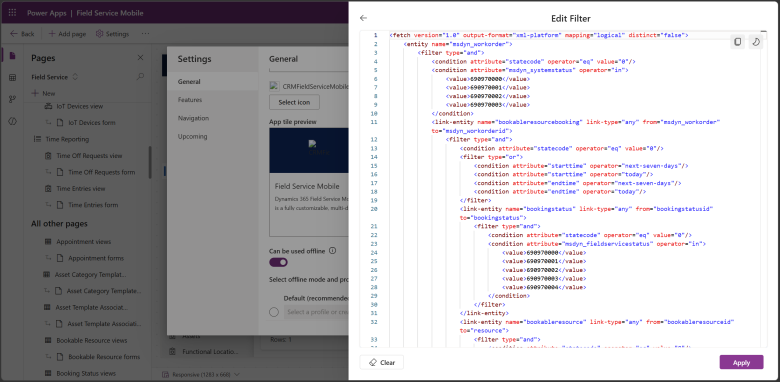Open the app launcher waffle icon
The height and width of the screenshot is (382, 780).
click(x=12, y=13)
